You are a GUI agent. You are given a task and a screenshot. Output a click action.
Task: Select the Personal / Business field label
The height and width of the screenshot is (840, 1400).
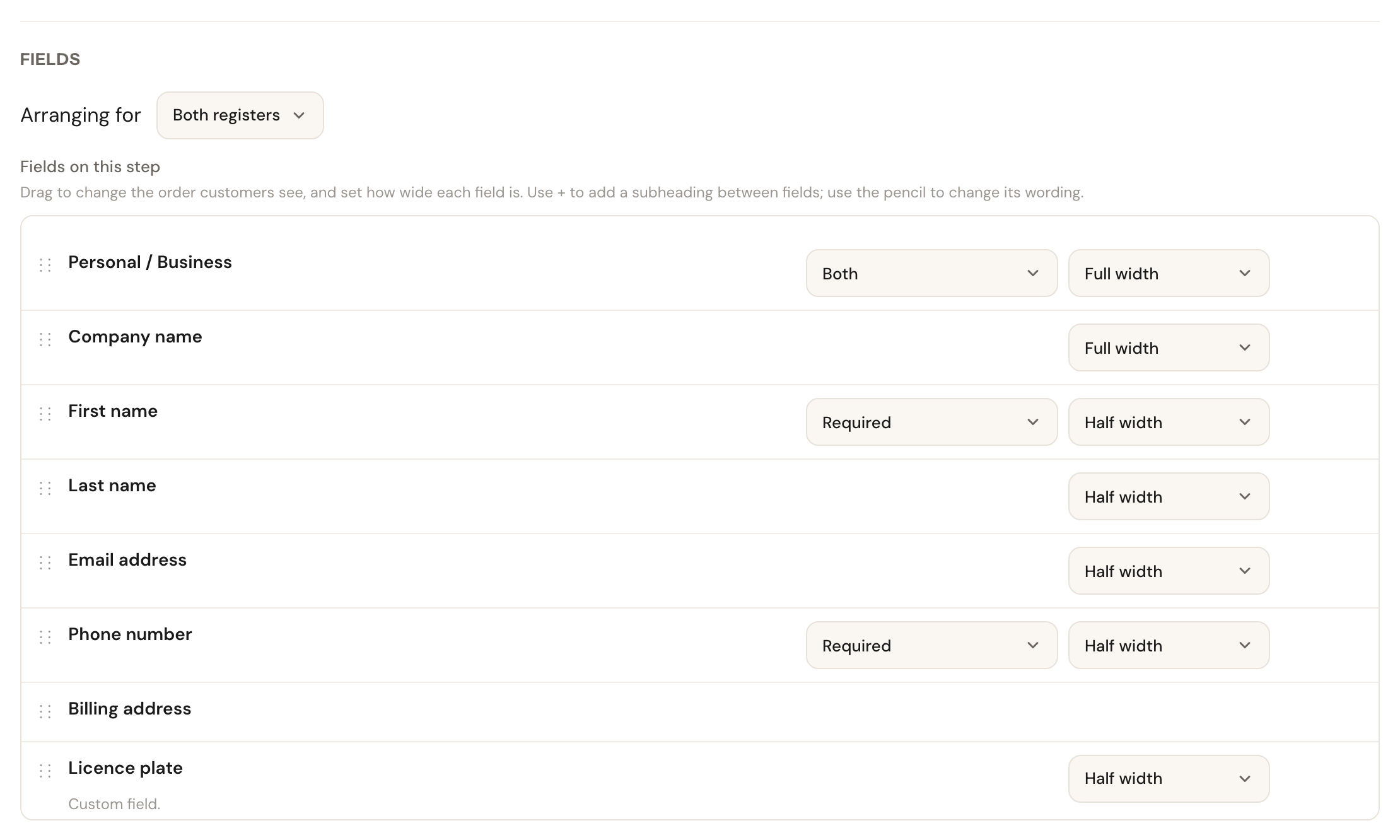pos(150,262)
